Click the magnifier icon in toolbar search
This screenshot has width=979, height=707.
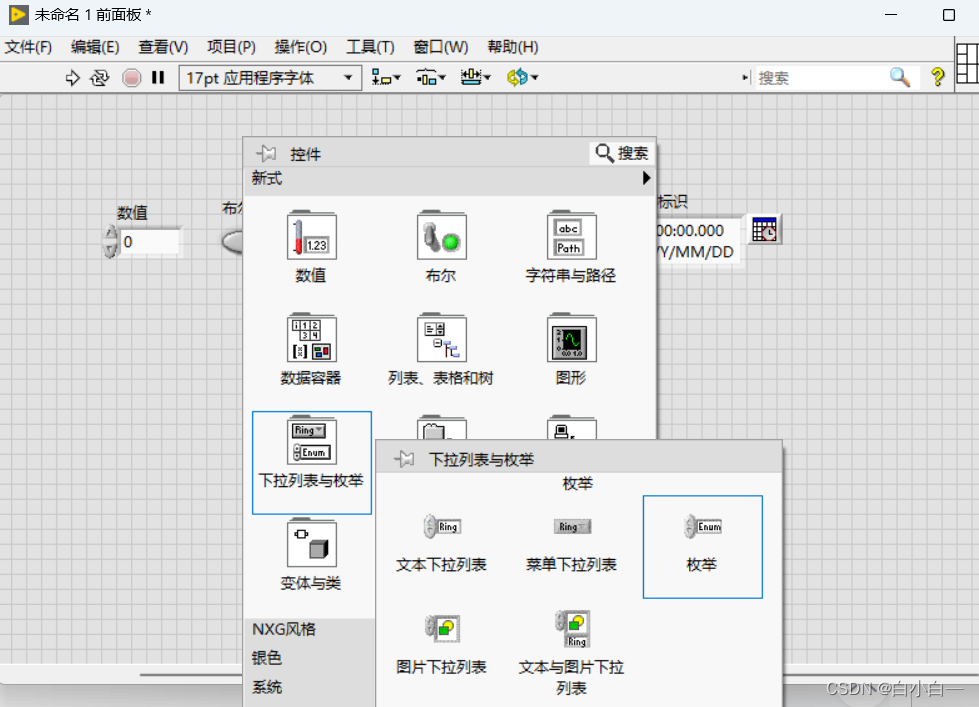coord(900,77)
